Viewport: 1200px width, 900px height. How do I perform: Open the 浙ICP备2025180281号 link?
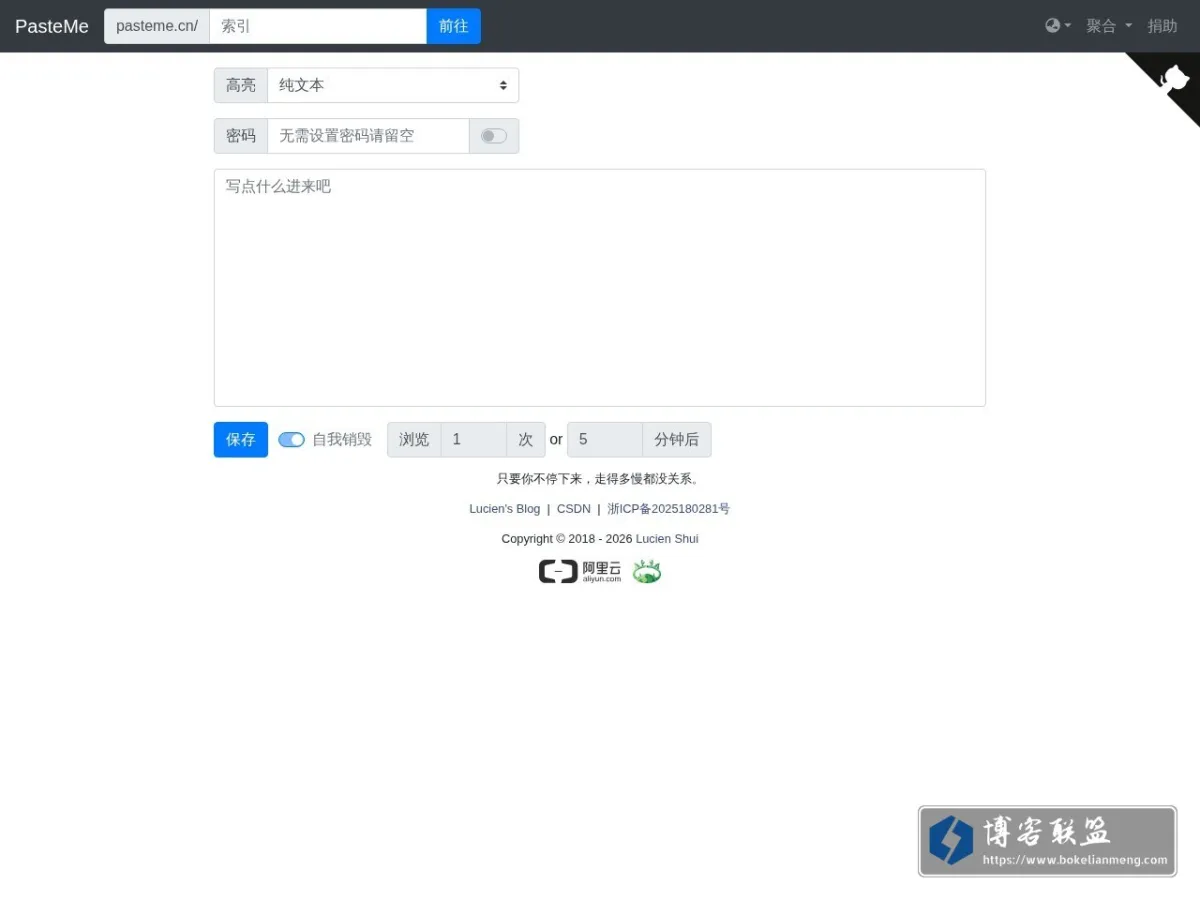pyautogui.click(x=669, y=509)
